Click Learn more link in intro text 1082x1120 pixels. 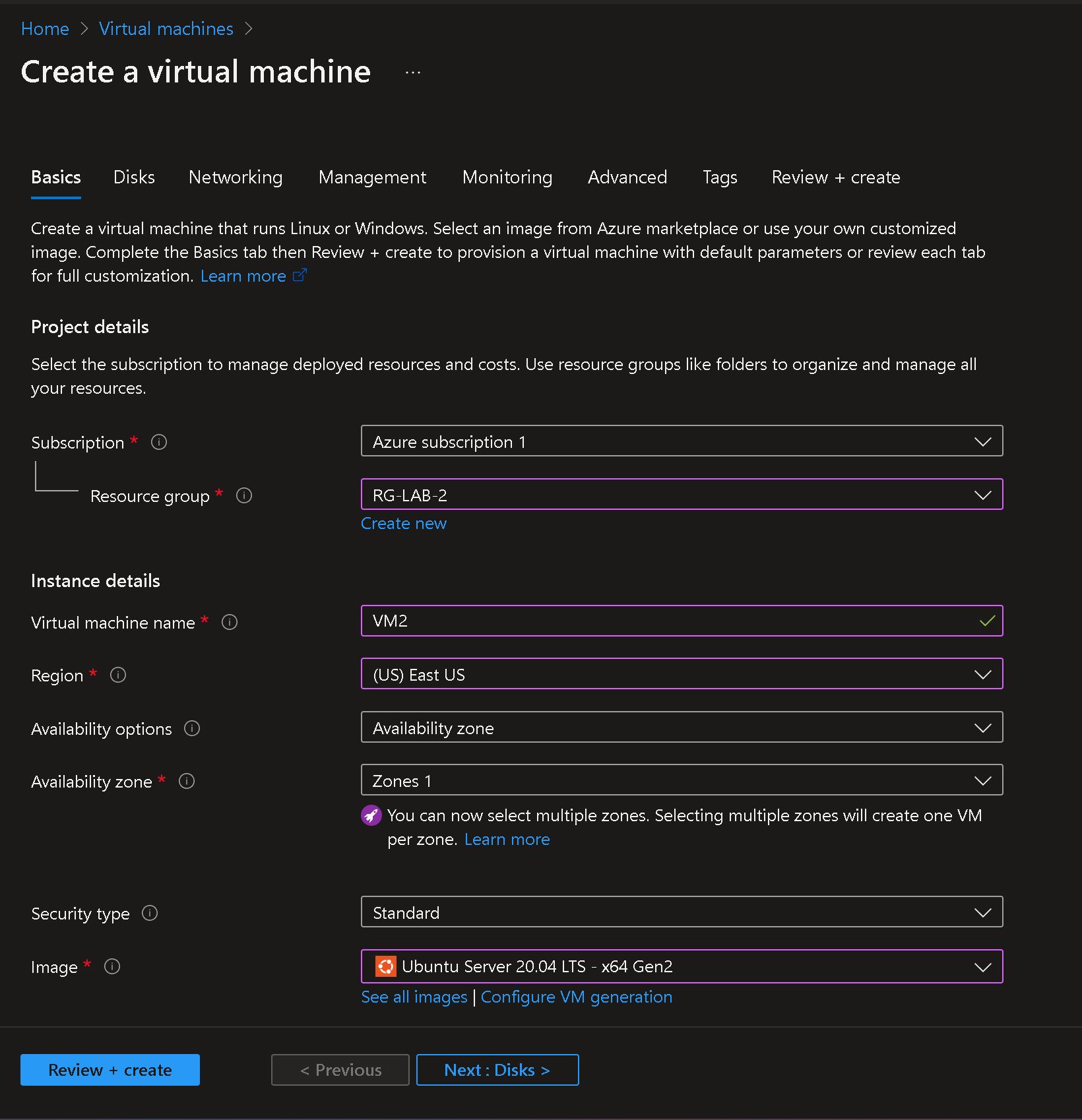(x=243, y=276)
